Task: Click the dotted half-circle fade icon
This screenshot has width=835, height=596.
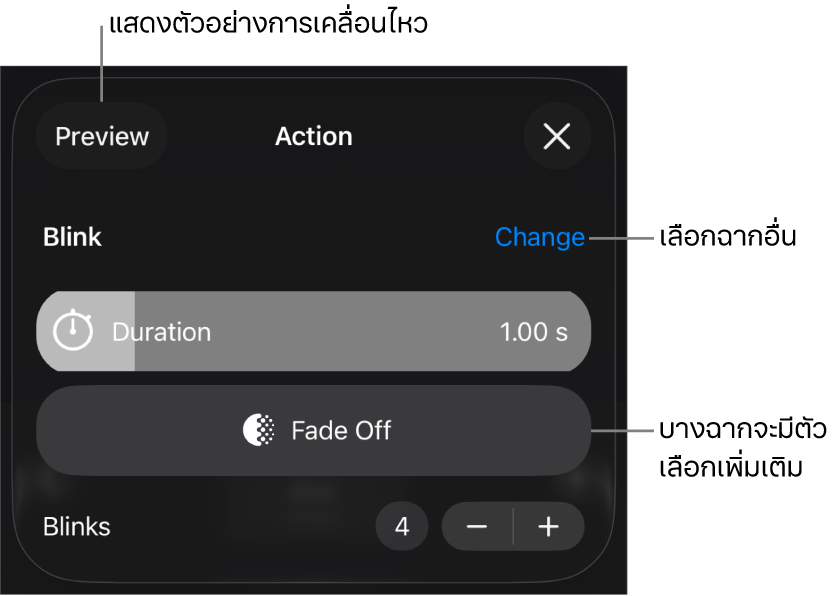Action: coord(259,430)
